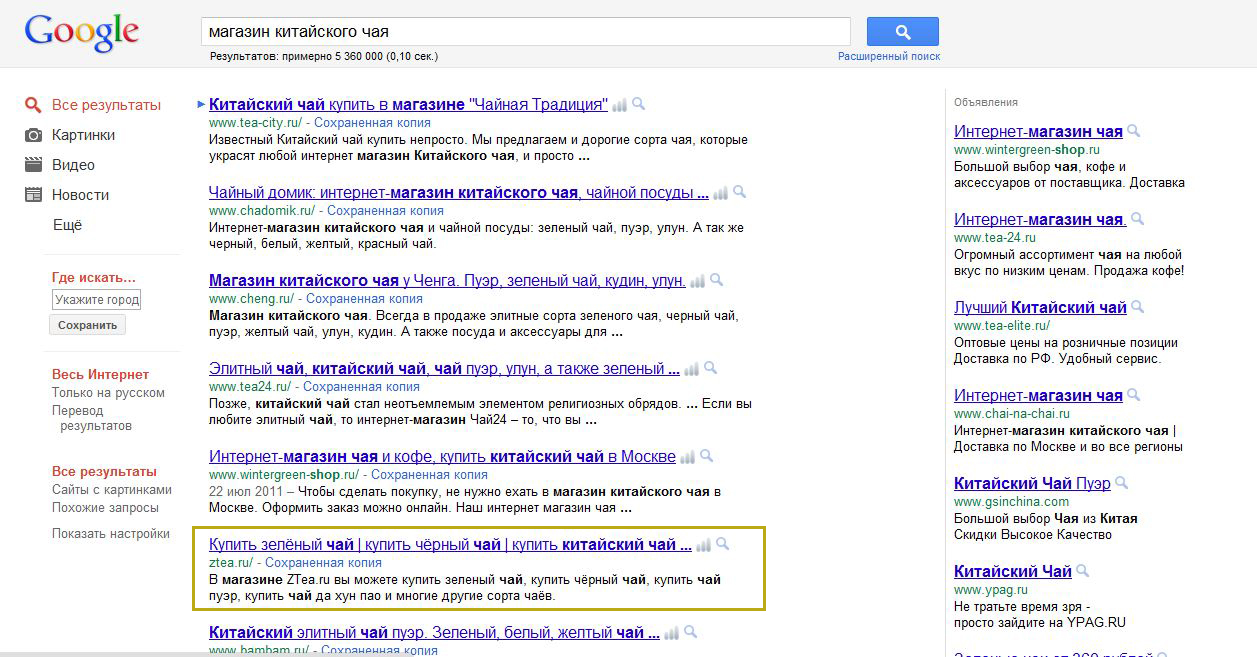Focus the main search query field
Screen dimensions: 1257x657
(x=526, y=32)
